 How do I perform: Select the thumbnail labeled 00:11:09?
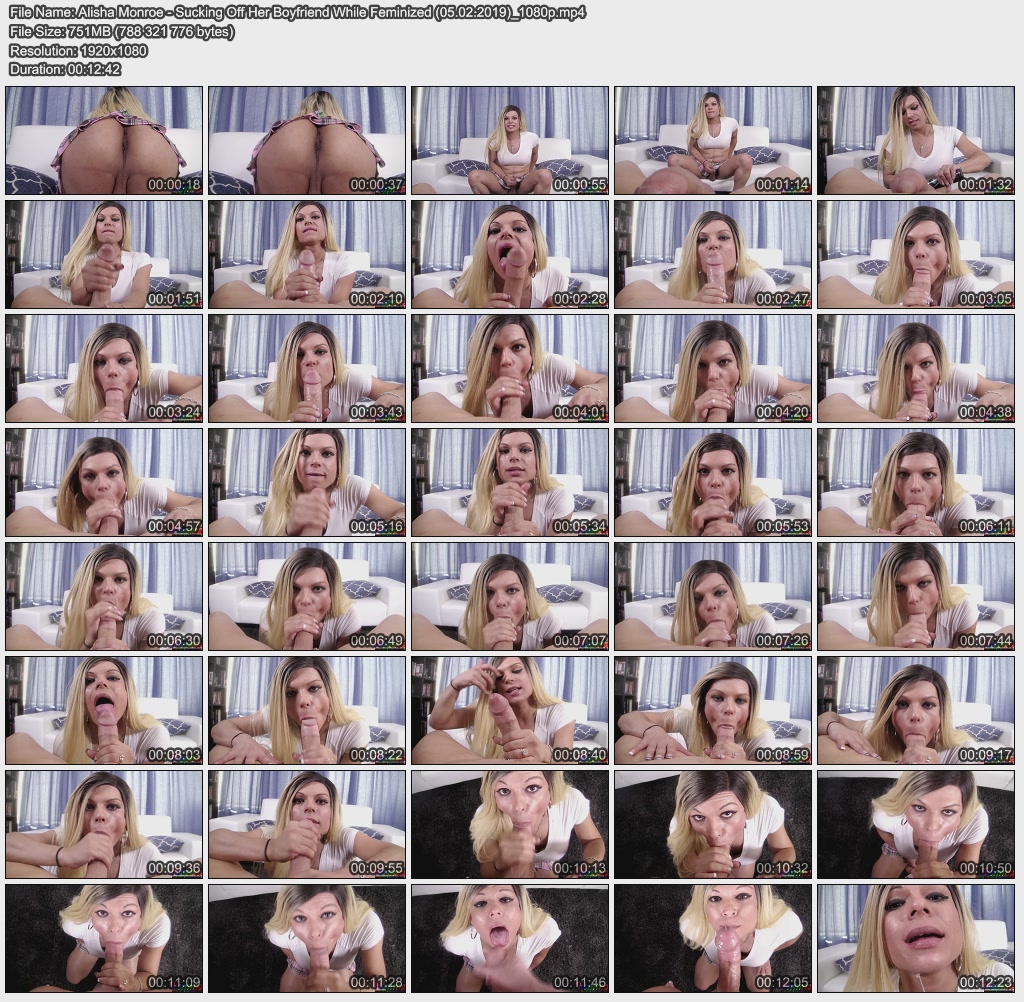point(104,939)
